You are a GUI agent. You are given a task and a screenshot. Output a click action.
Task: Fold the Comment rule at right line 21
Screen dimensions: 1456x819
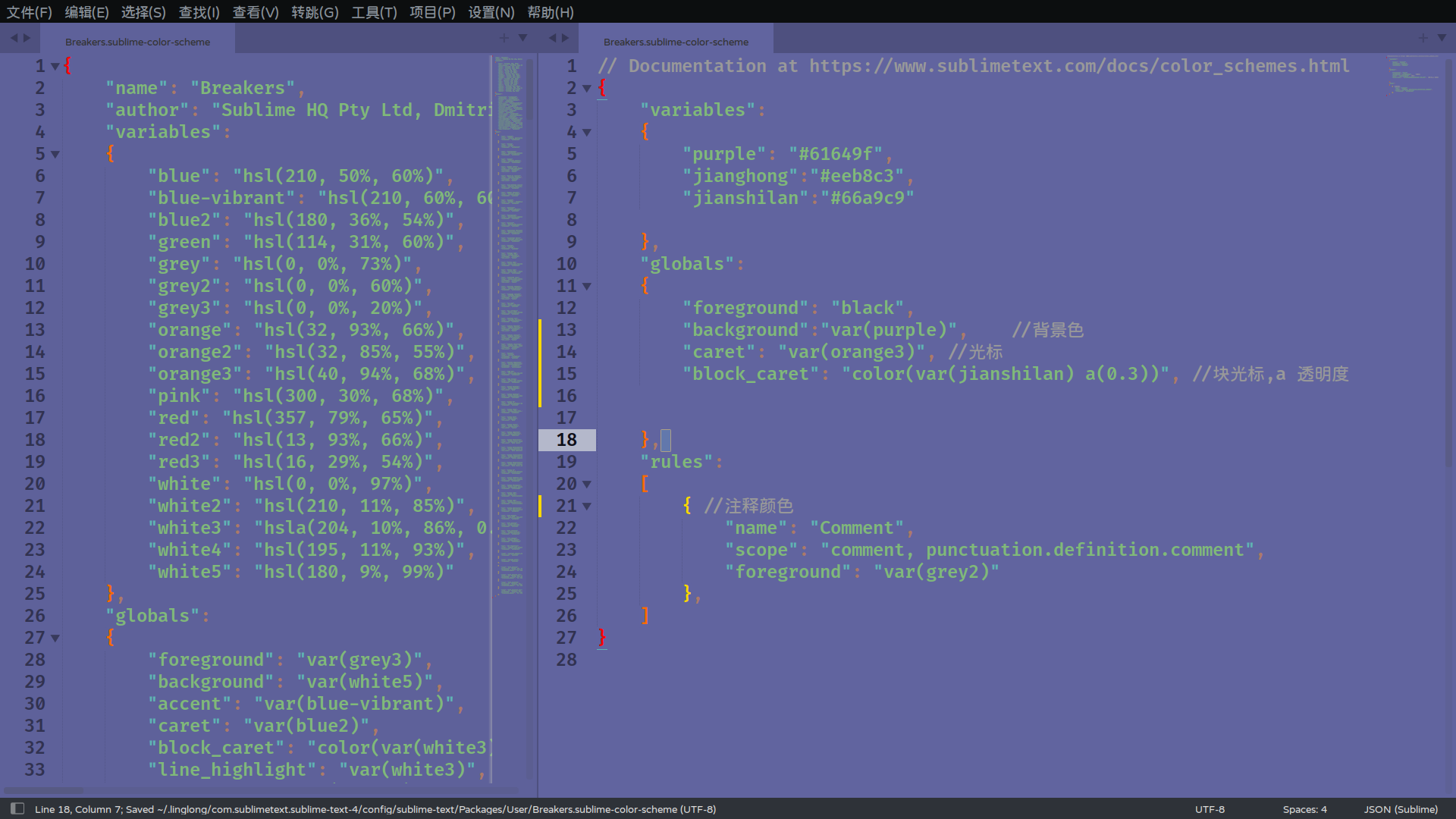click(587, 507)
